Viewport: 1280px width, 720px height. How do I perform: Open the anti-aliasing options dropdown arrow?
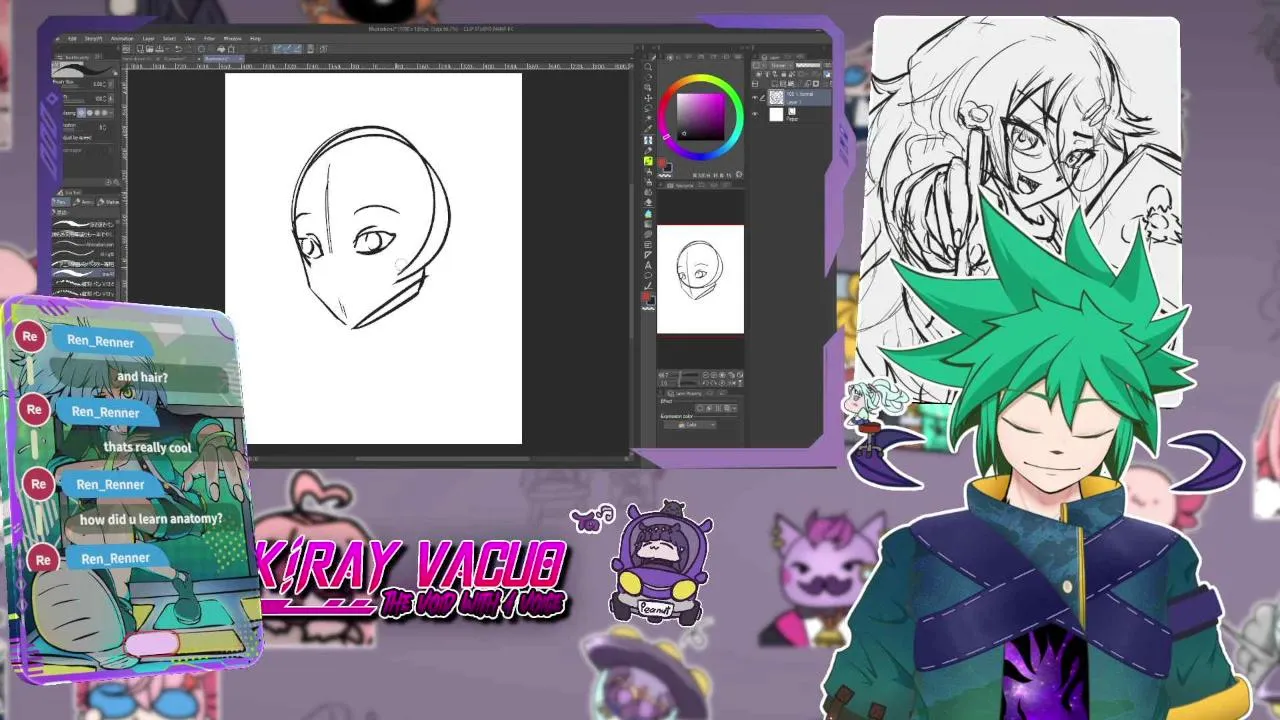coord(111,113)
